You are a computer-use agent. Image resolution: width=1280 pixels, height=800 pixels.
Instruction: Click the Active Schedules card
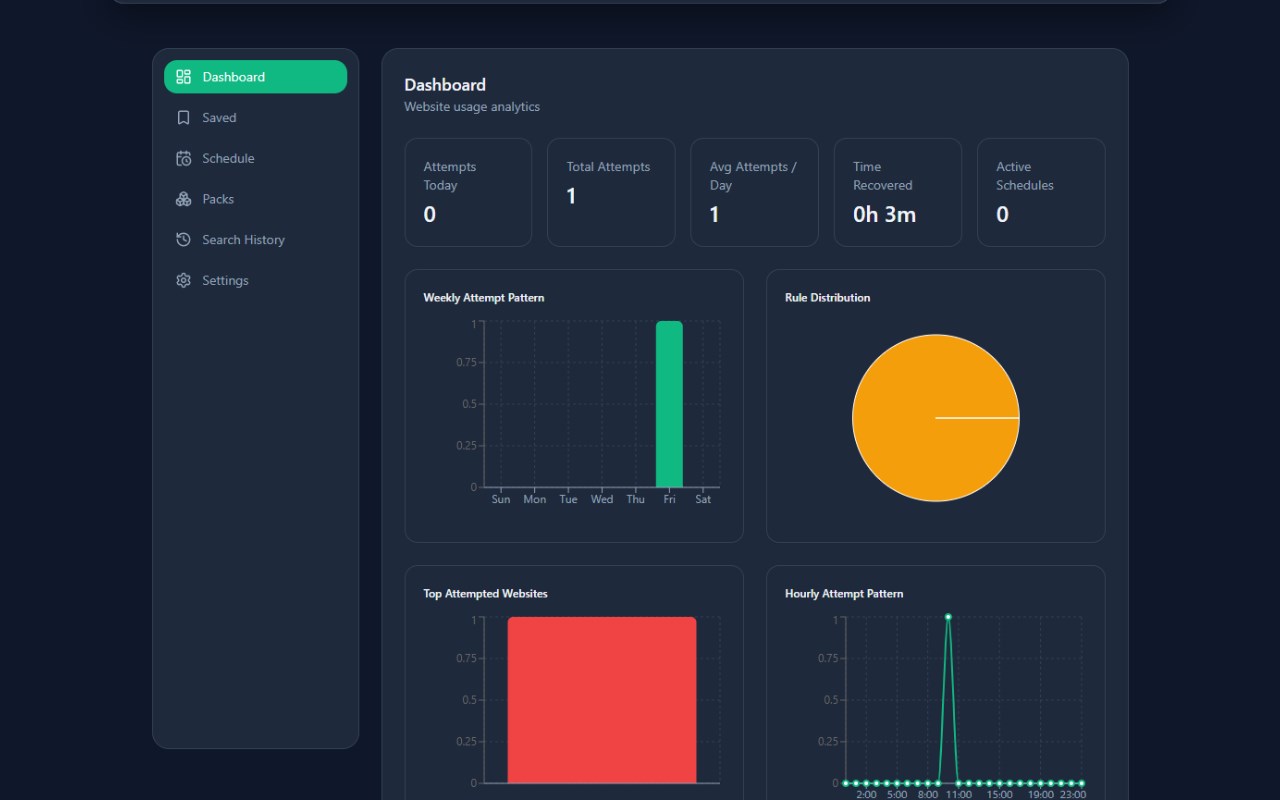pyautogui.click(x=1041, y=192)
